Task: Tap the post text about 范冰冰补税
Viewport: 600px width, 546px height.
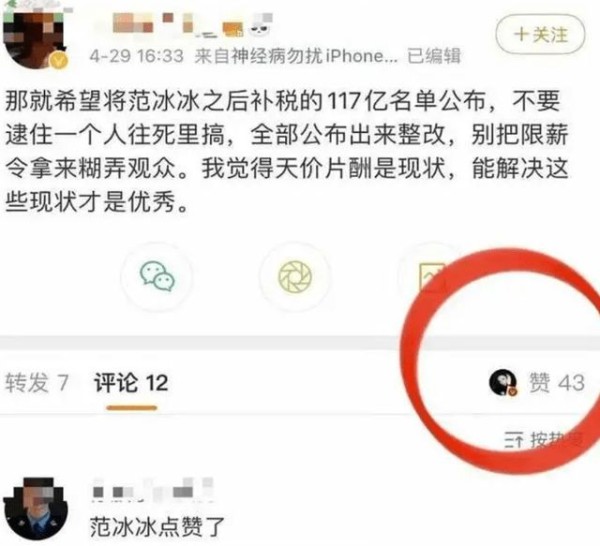Action: pos(286,151)
